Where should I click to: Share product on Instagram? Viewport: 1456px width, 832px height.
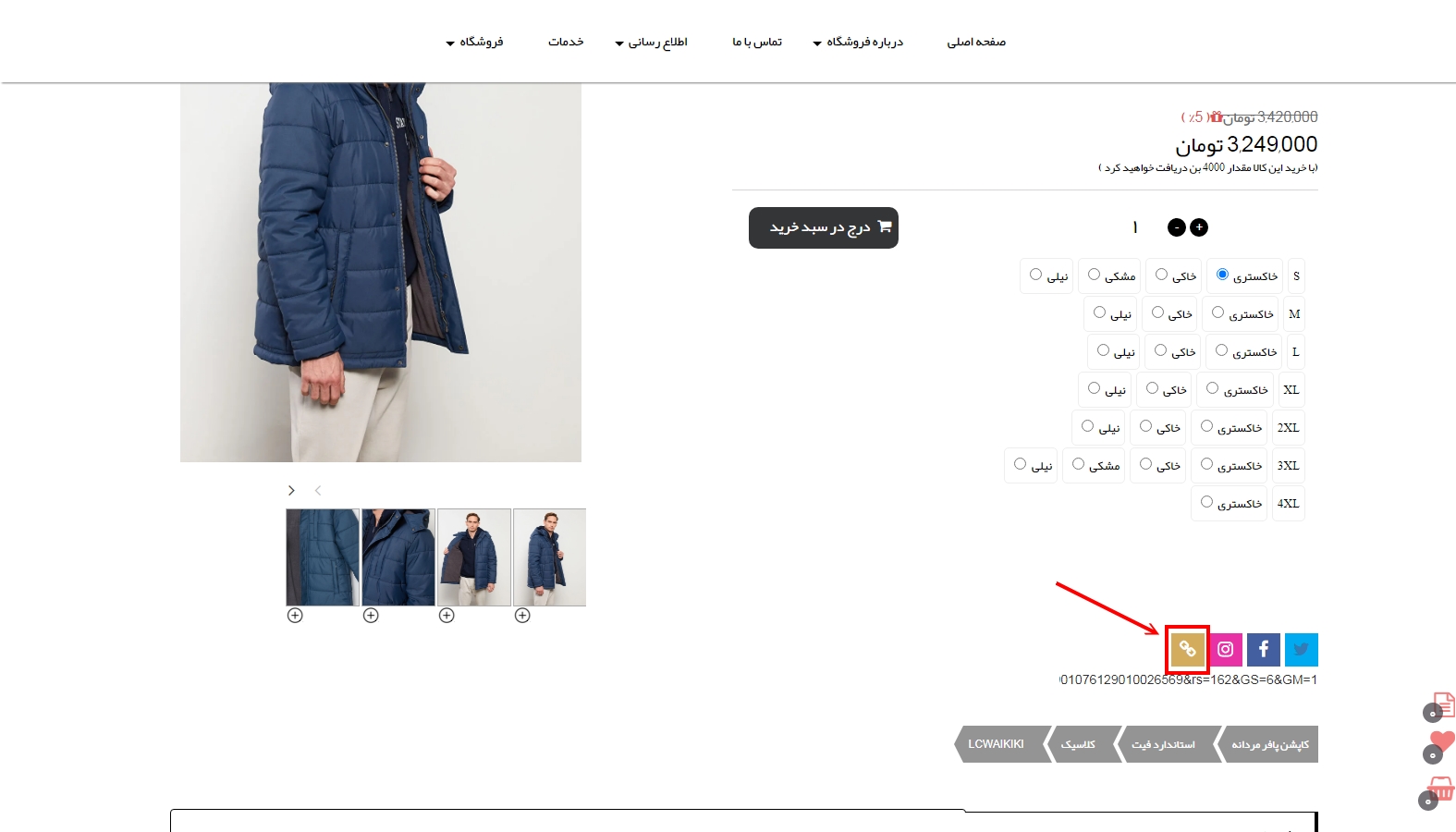pyautogui.click(x=1226, y=650)
